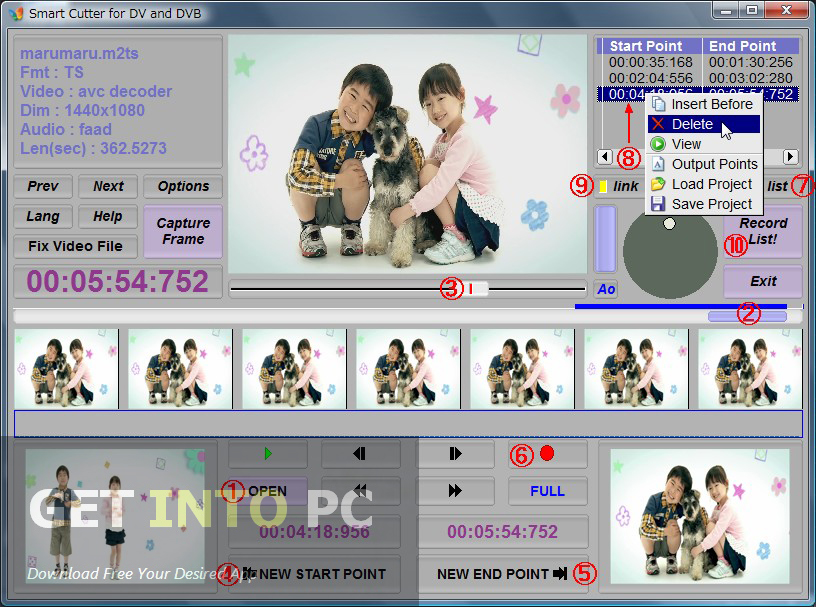Set NEW END POINT
Screen dimensions: 816x607
tap(503, 574)
